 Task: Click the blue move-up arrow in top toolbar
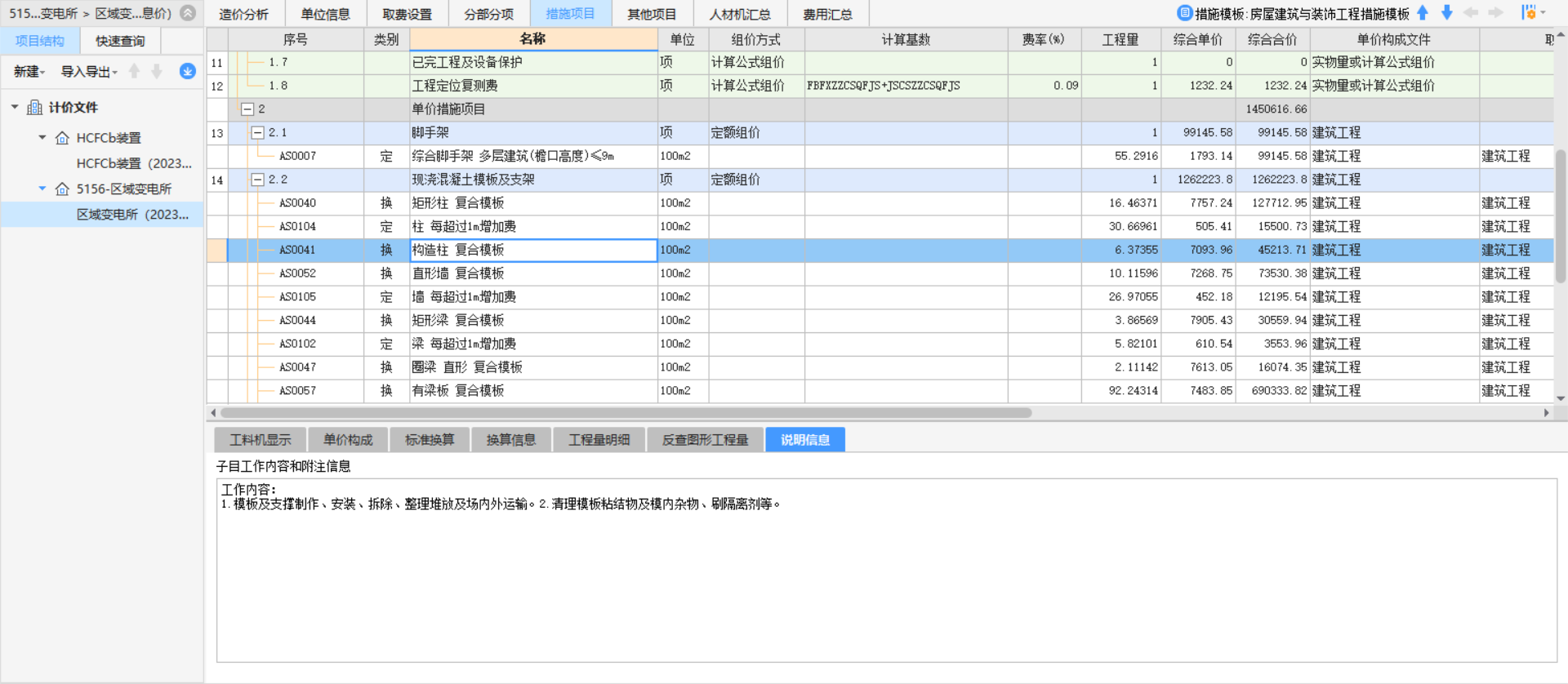pos(1423,13)
